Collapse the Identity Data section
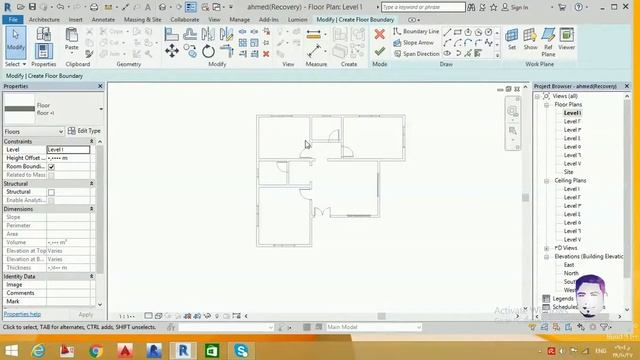640x360 pixels. click(x=91, y=277)
